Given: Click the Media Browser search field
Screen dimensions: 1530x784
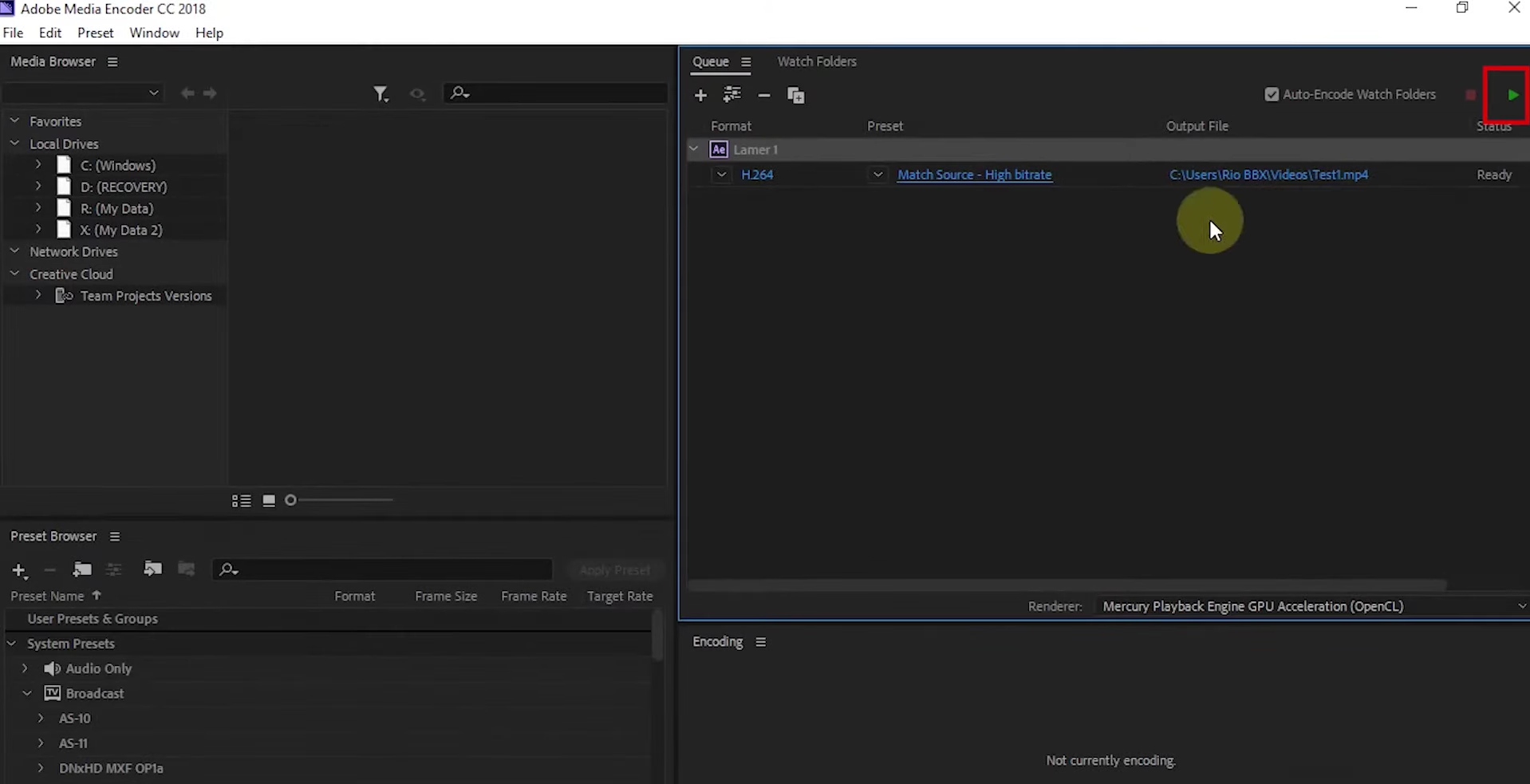Looking at the screenshot, I should [x=555, y=93].
